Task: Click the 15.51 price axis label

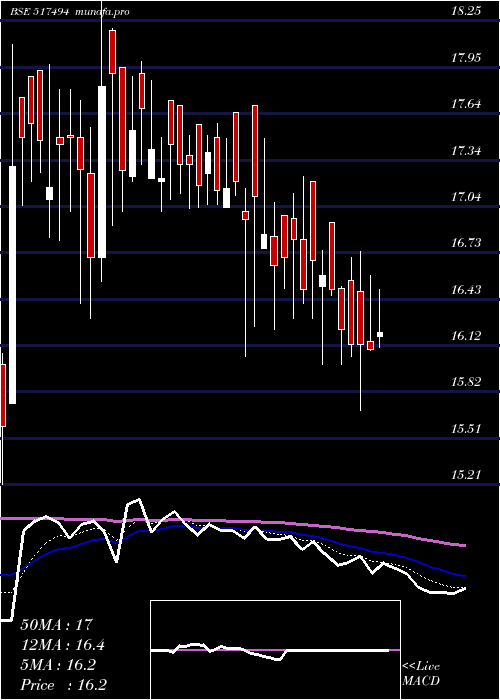Action: pyautogui.click(x=466, y=429)
